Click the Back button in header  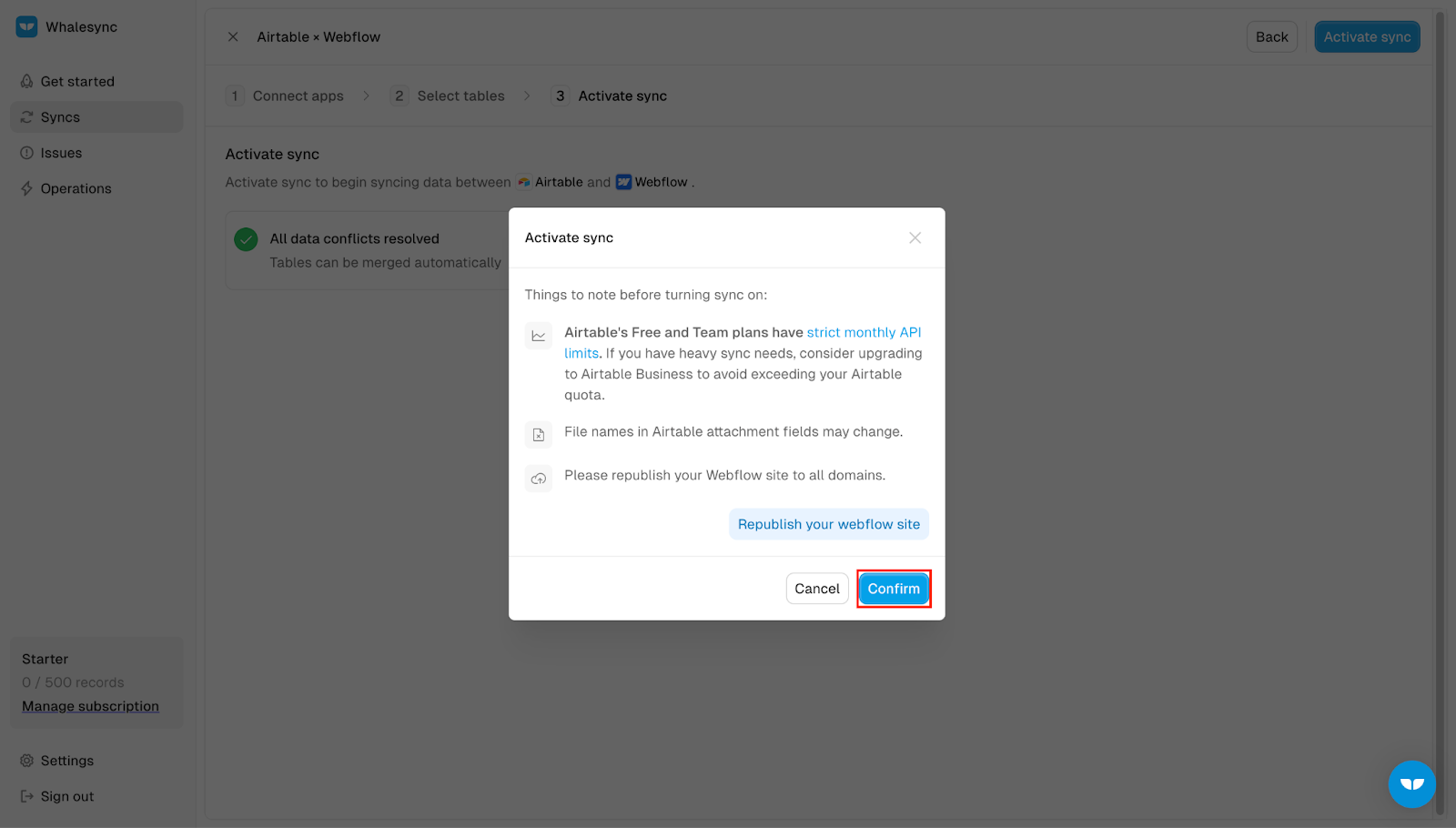point(1271,36)
